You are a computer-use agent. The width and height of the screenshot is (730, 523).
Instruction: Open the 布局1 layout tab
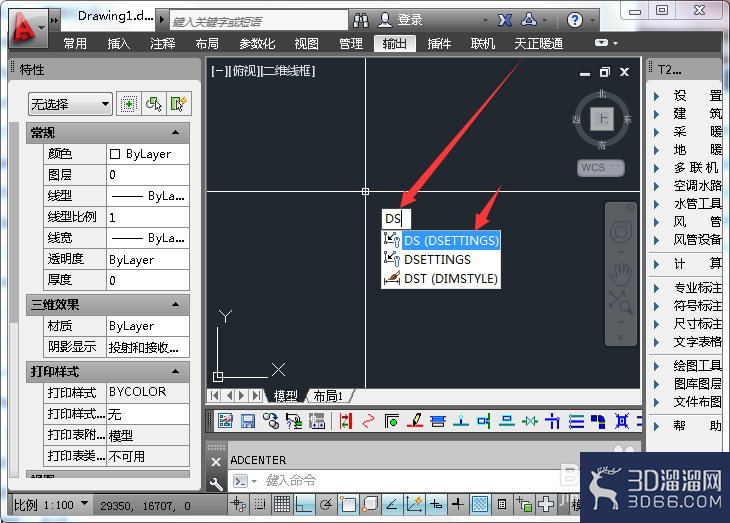328,396
